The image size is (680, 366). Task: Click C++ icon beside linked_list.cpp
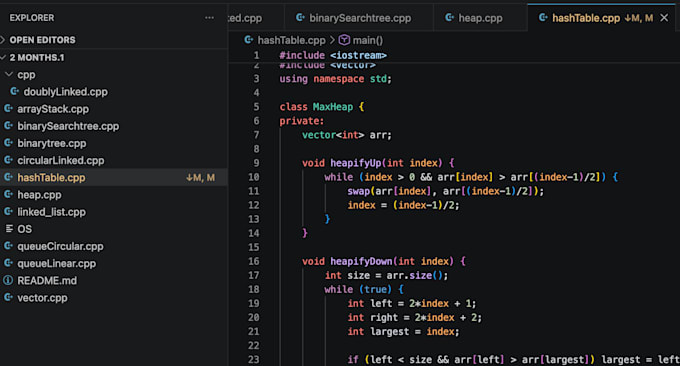pos(8,212)
